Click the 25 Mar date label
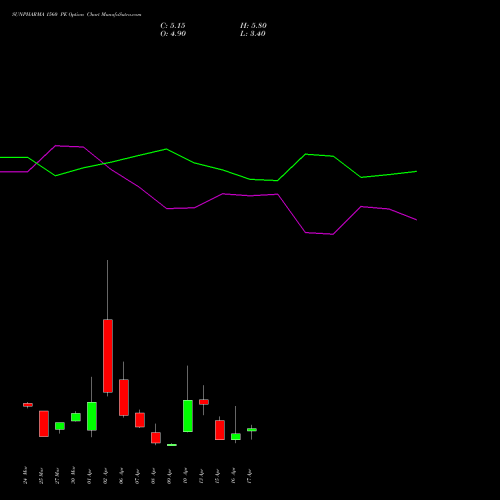This screenshot has width=500, height=500. (41, 475)
